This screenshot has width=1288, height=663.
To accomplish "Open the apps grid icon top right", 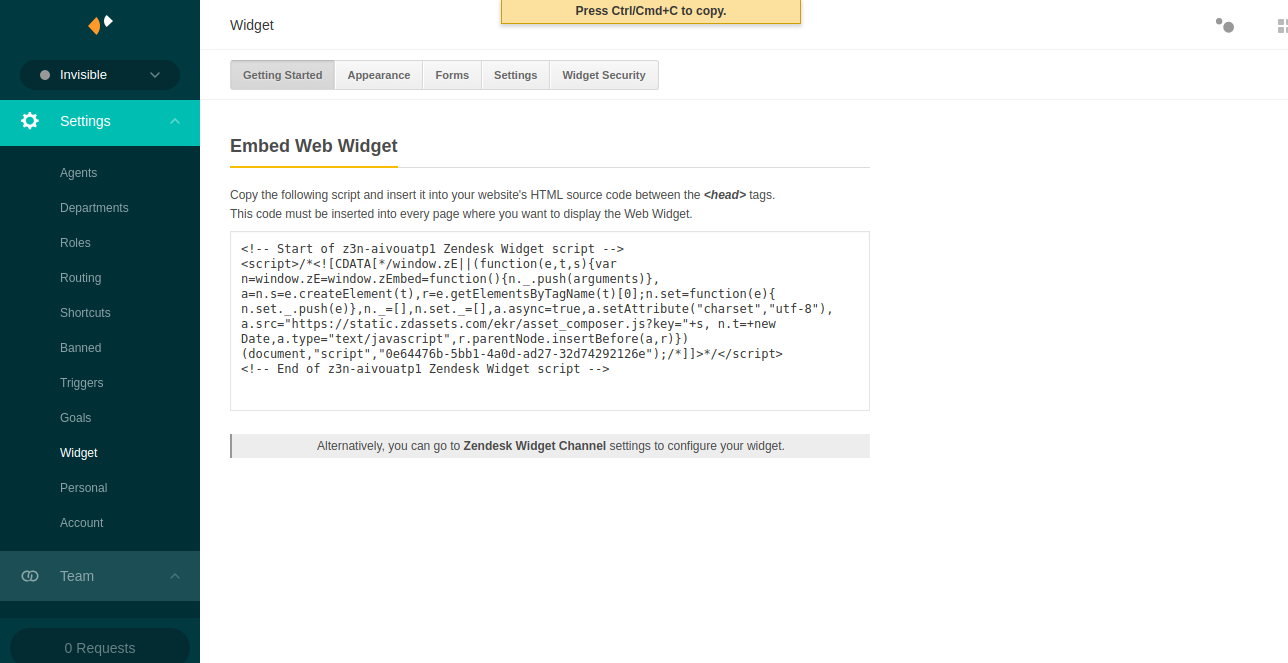I will click(x=1282, y=25).
